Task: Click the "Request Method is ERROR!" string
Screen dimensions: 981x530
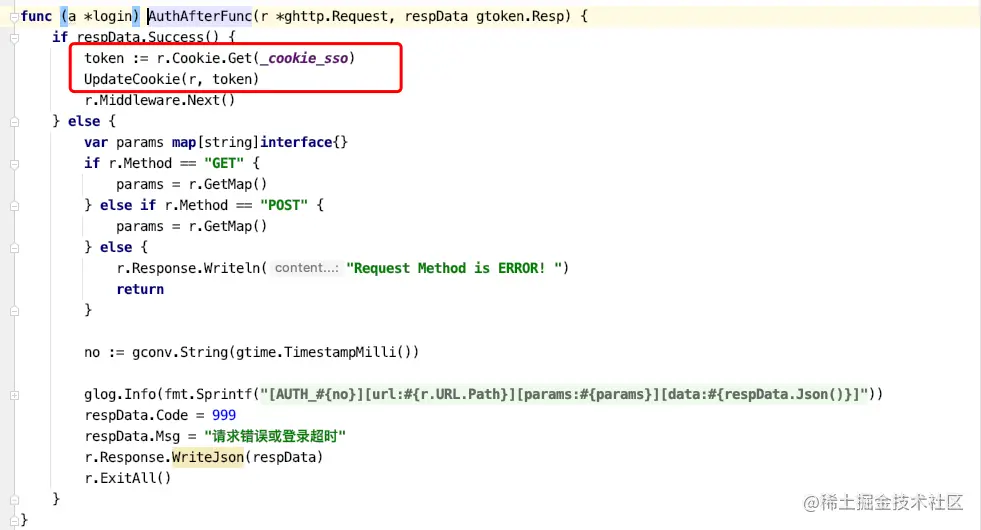Action: (x=454, y=268)
